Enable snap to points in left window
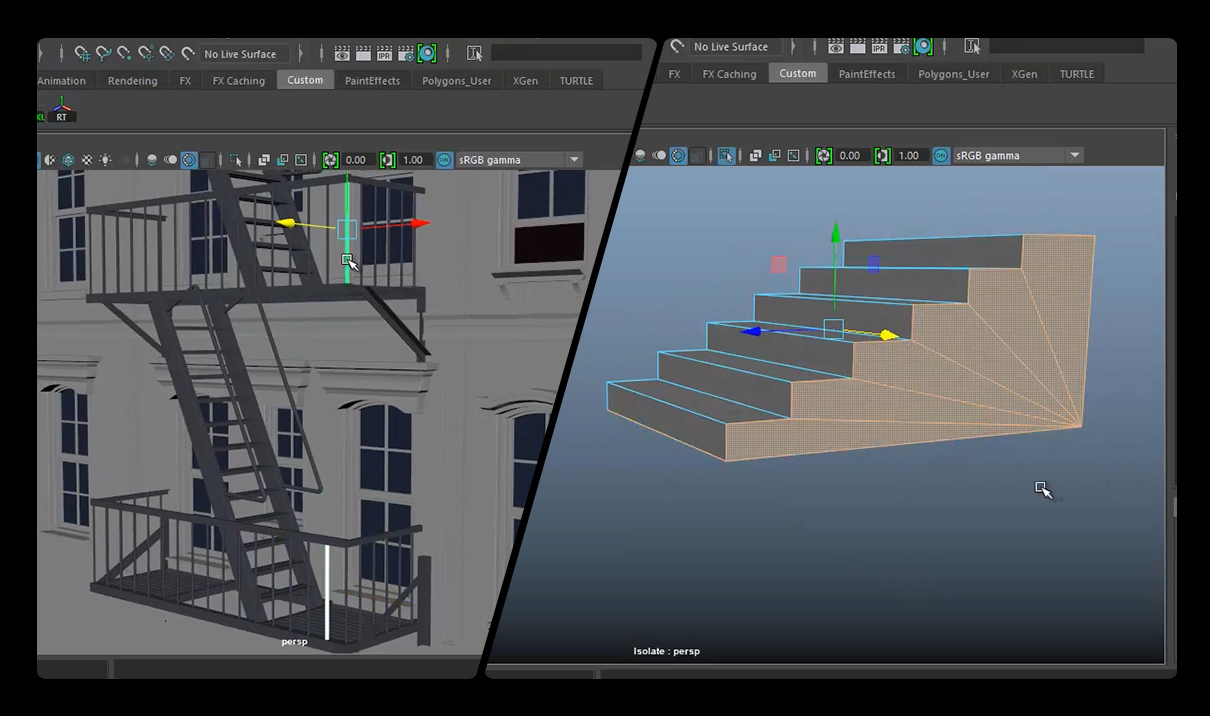Viewport: 1210px width, 716px height. [124, 54]
